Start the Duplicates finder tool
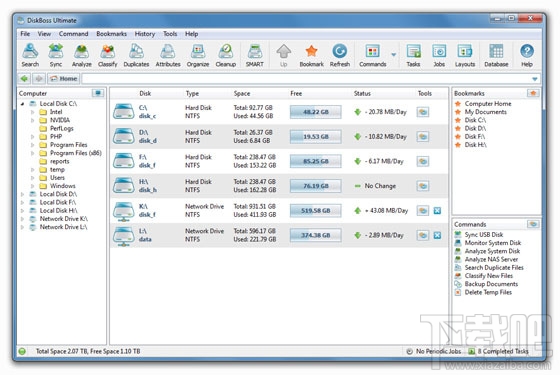The height and width of the screenshot is (375, 560). 136,55
